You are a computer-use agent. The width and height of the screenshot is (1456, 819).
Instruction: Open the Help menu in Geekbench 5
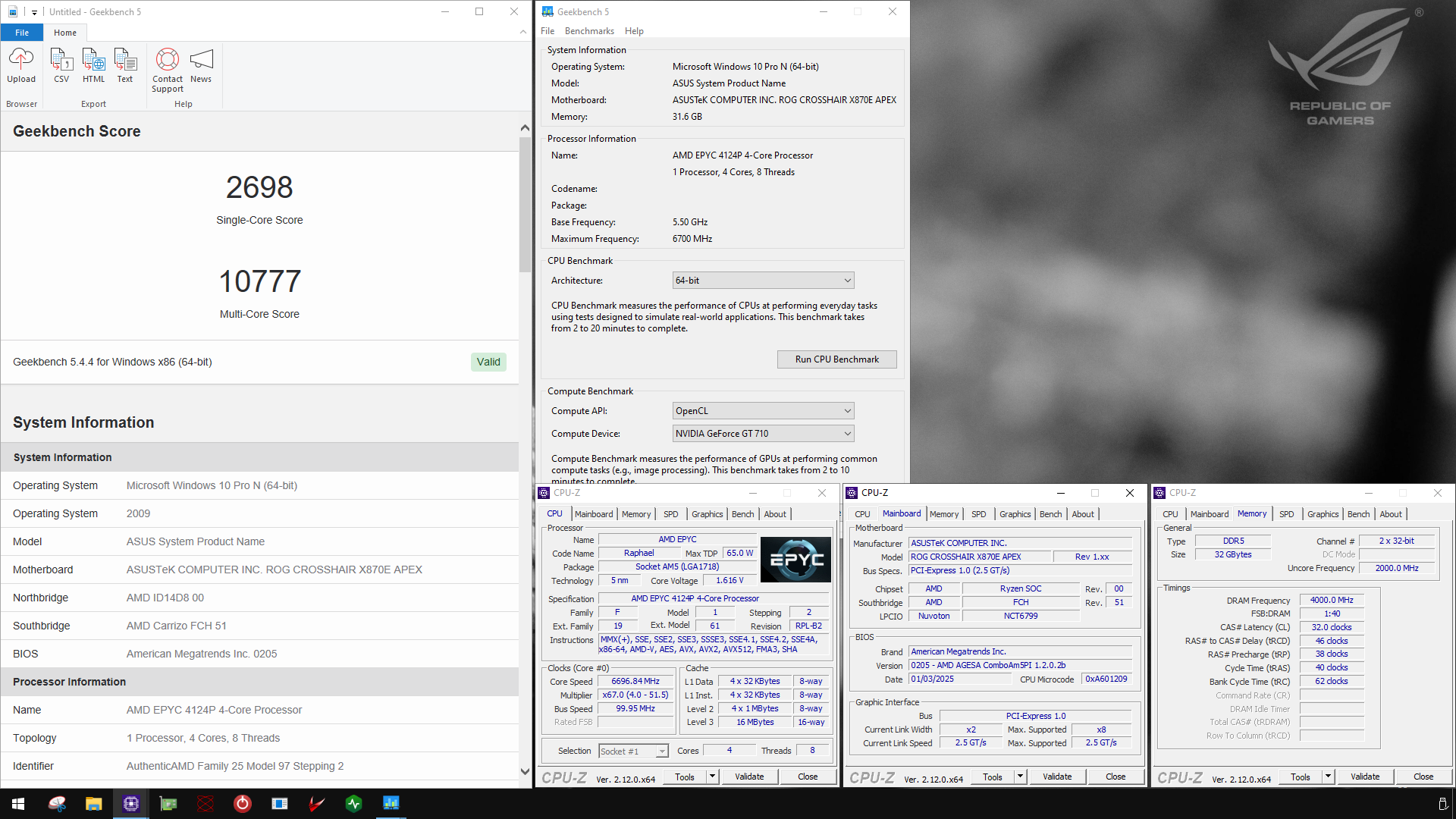click(634, 31)
